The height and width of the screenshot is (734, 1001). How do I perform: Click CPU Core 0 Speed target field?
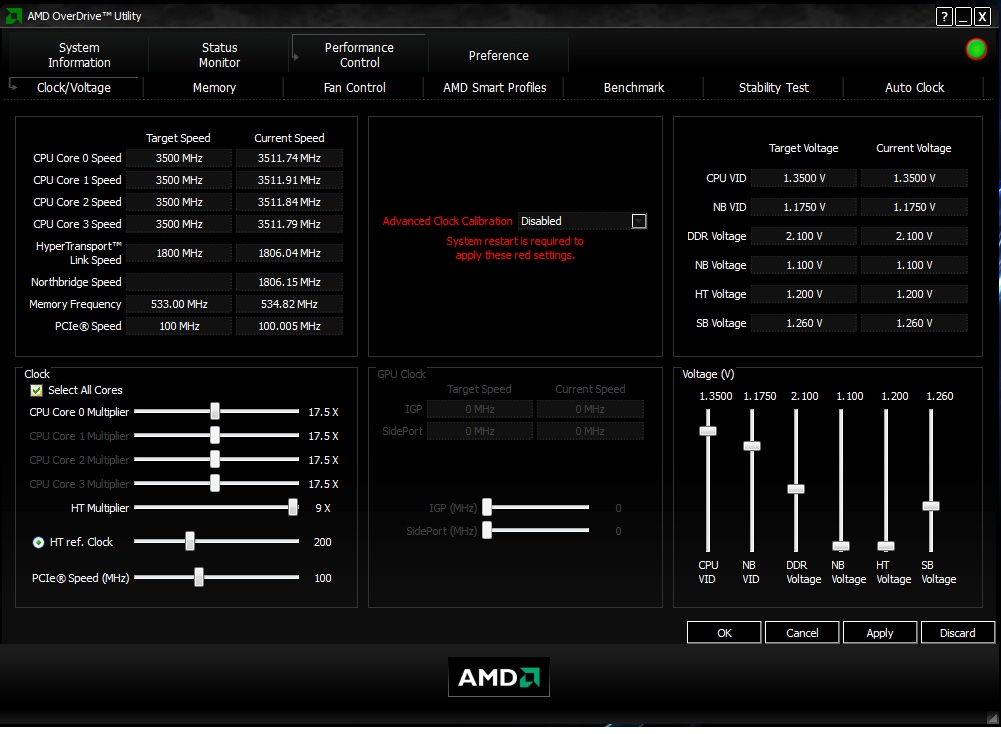[179, 158]
